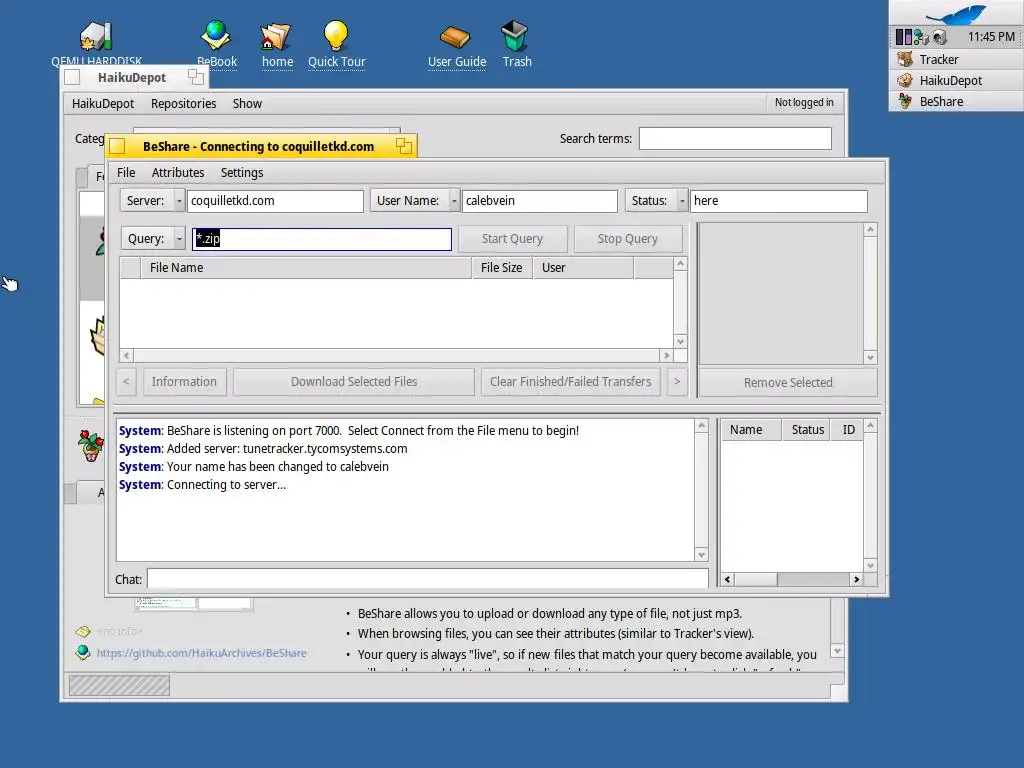Click the Information button

click(x=184, y=381)
